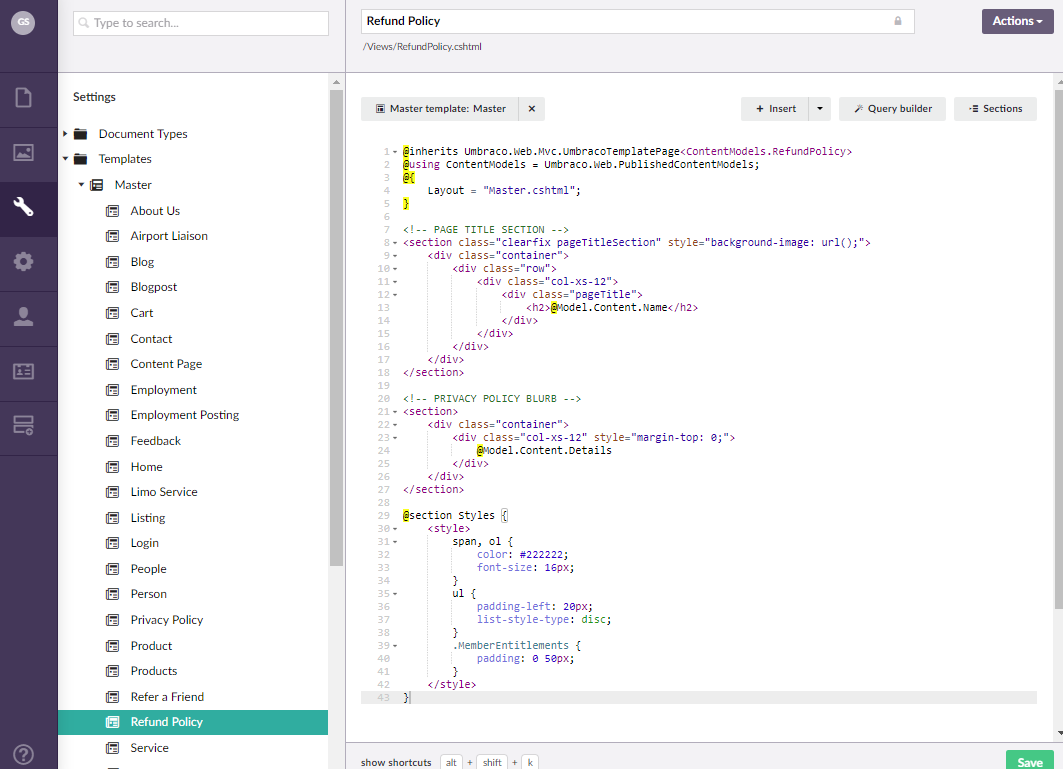
Task: Fold code block at line 21
Action: click(395, 412)
